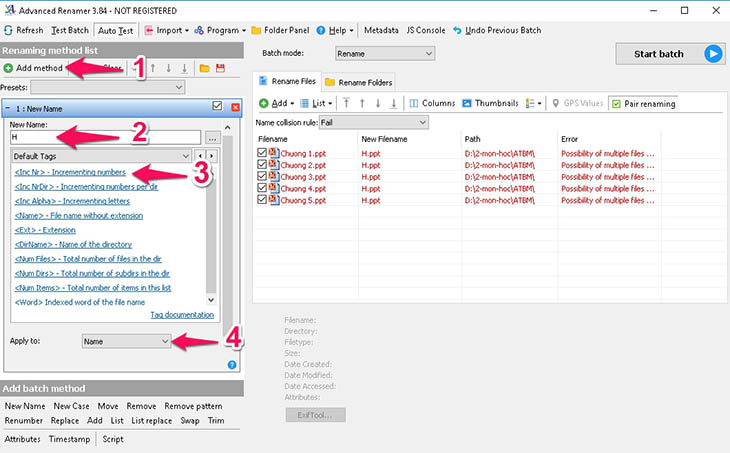
Task: Uncheck Chuong 4.ppt file
Action: click(x=262, y=188)
